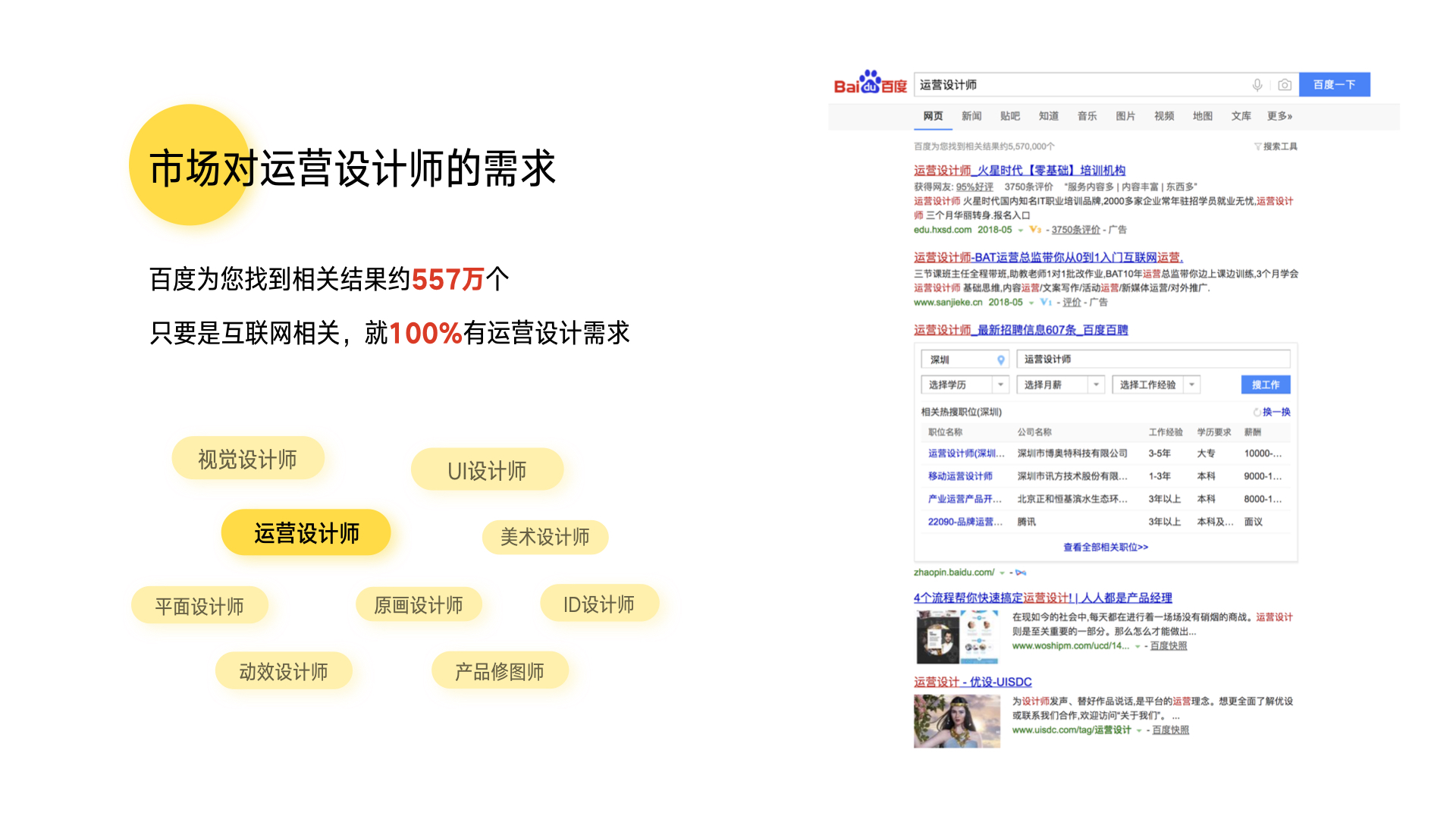Click the location pin in 深圳 field
This screenshot has height=819, width=1456.
(x=1000, y=360)
